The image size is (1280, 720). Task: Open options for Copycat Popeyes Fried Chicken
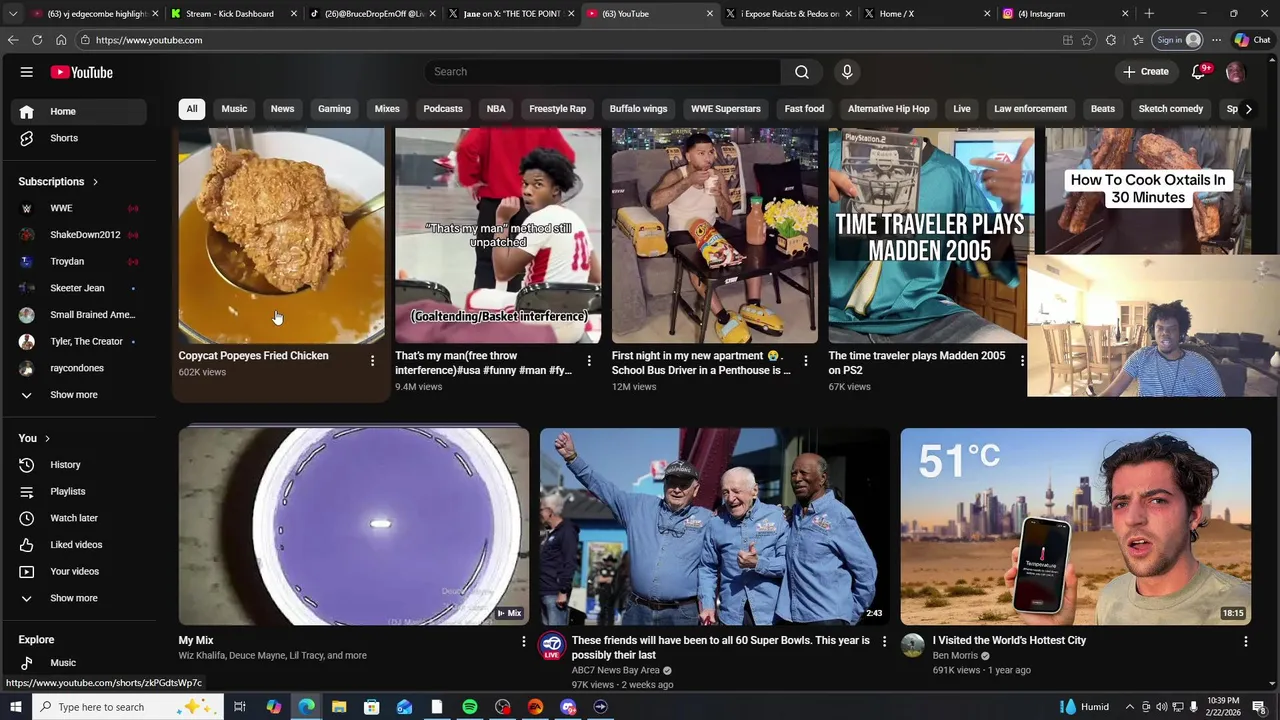(x=372, y=361)
